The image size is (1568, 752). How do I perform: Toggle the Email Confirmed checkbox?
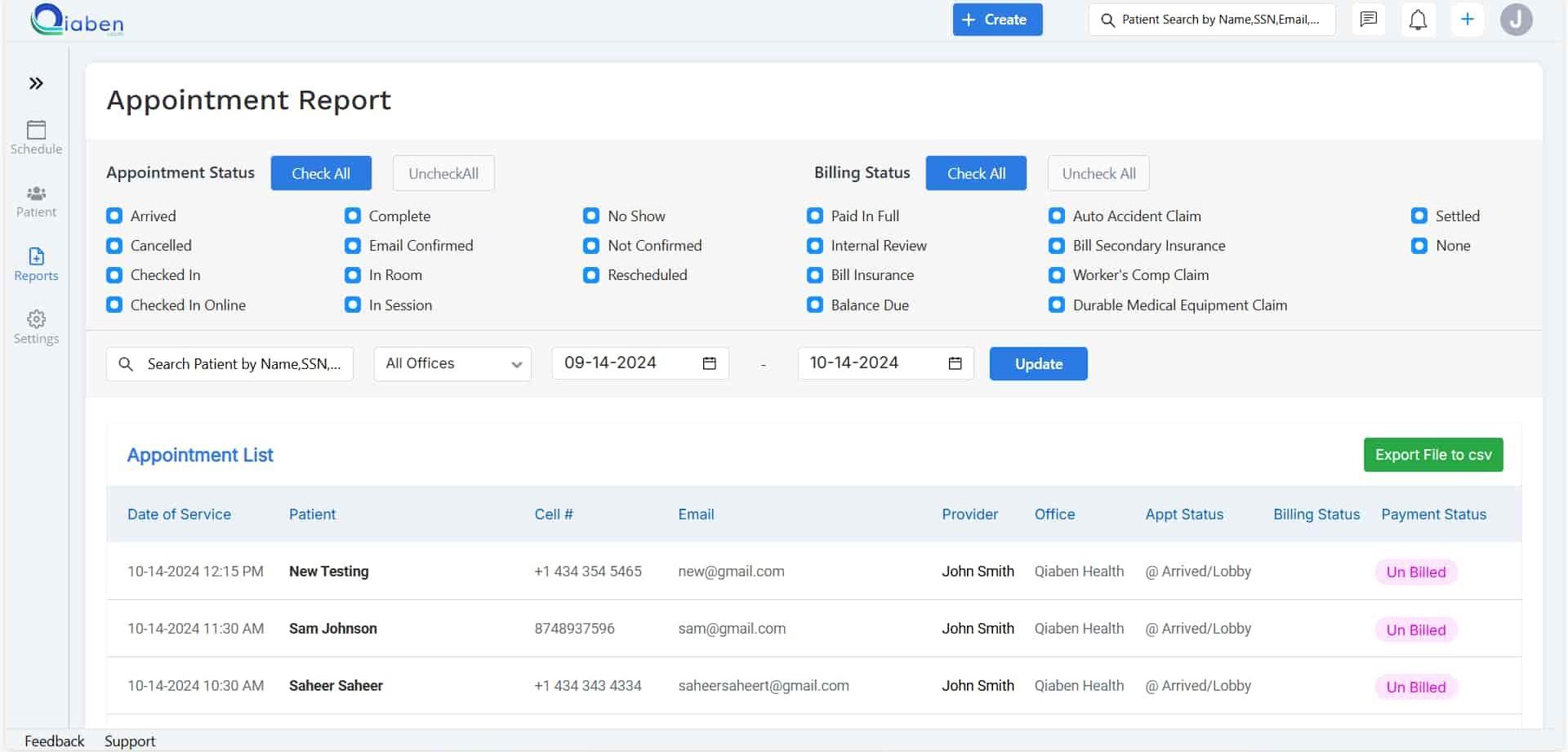353,245
